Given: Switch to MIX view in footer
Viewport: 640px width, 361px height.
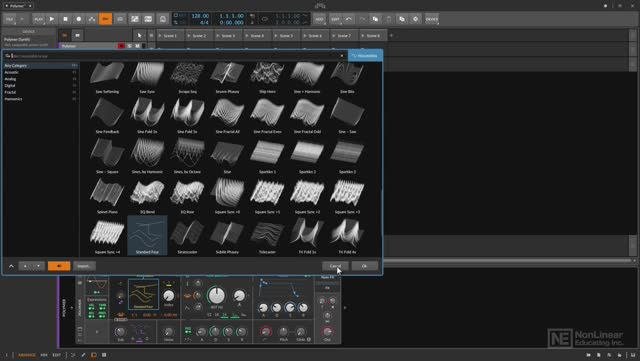Looking at the screenshot, I should pos(44,355).
